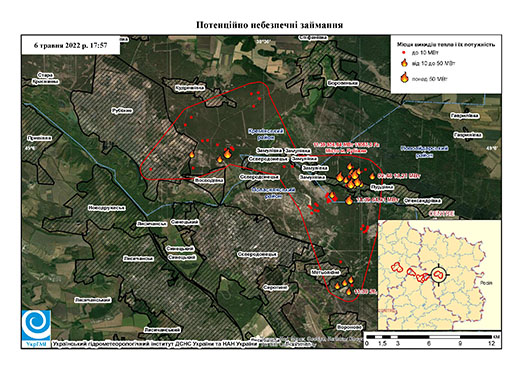Image resolution: width=520 pixels, height=368 pixels.
Task: Click the legend flame for понад 50 МВт
Action: (x=404, y=78)
